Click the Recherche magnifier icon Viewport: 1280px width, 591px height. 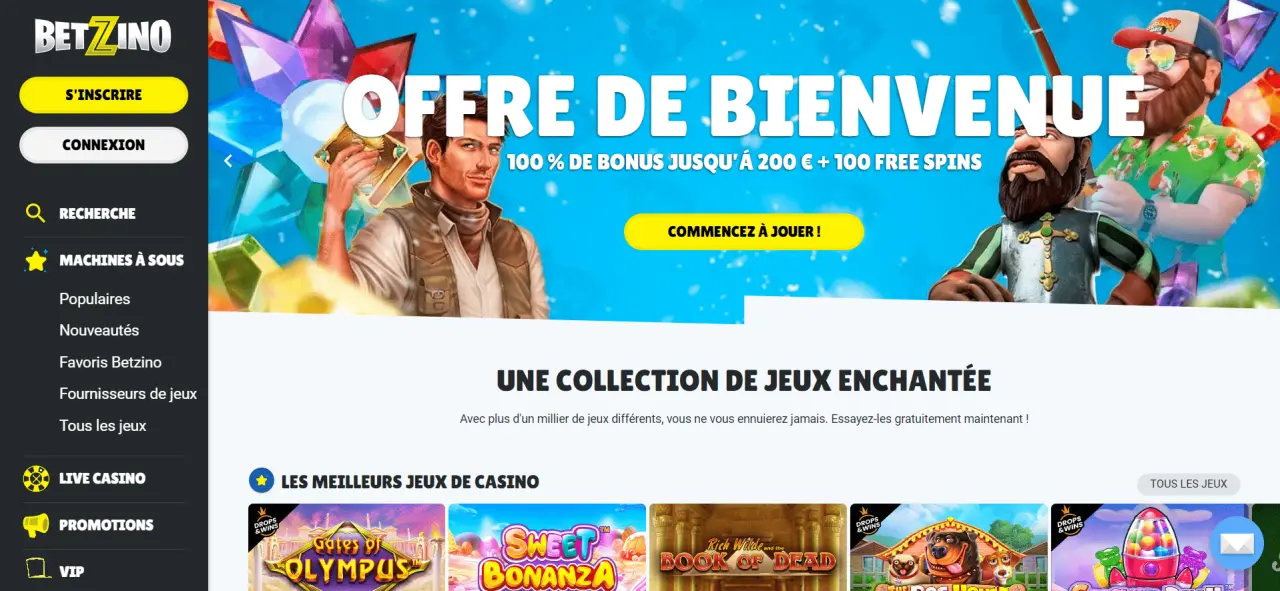[36, 213]
